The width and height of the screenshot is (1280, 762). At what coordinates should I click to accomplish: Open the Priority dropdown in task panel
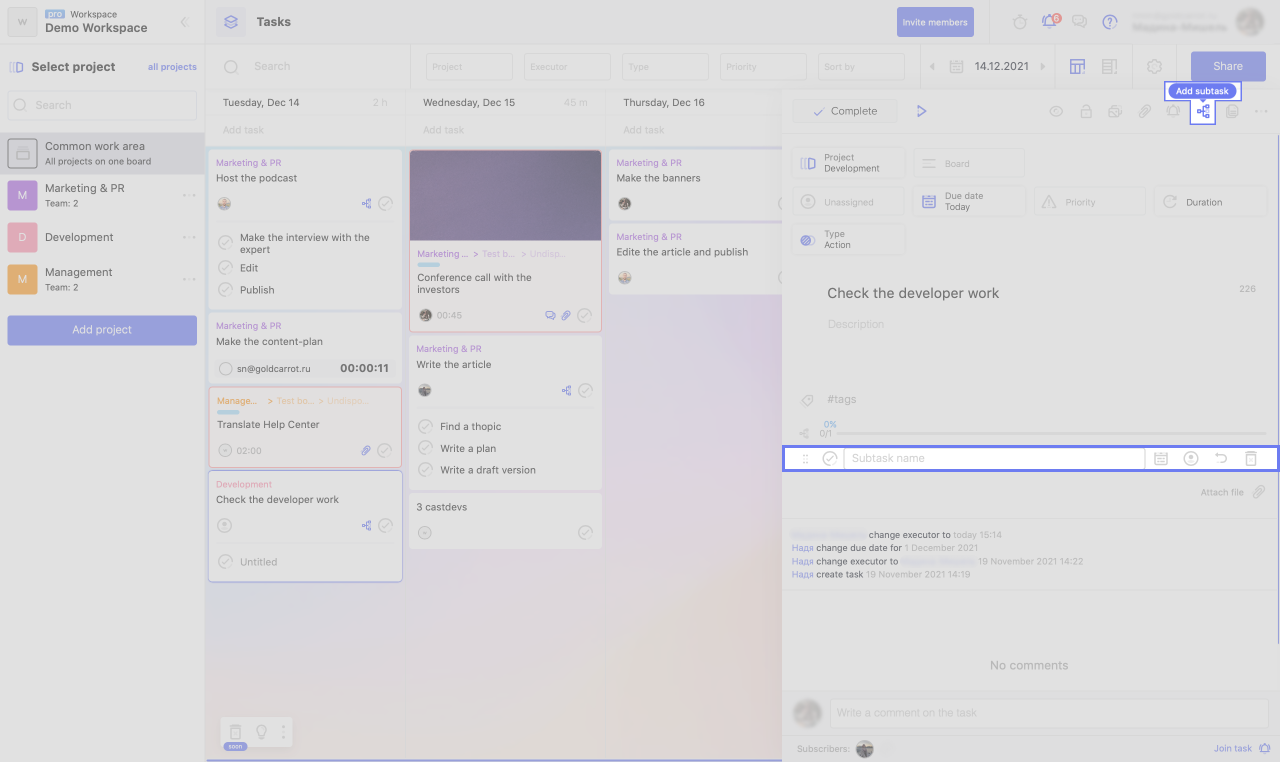[1089, 202]
